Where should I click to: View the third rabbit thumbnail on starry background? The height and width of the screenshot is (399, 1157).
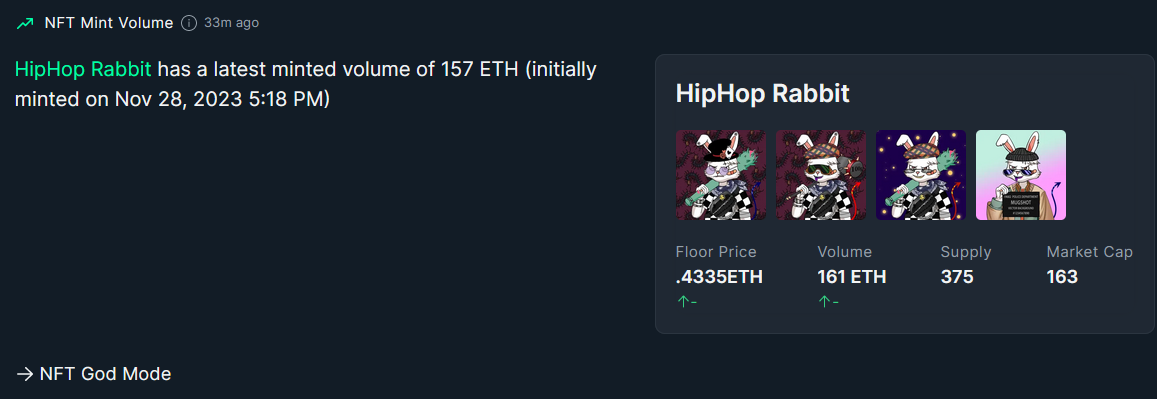click(921, 175)
